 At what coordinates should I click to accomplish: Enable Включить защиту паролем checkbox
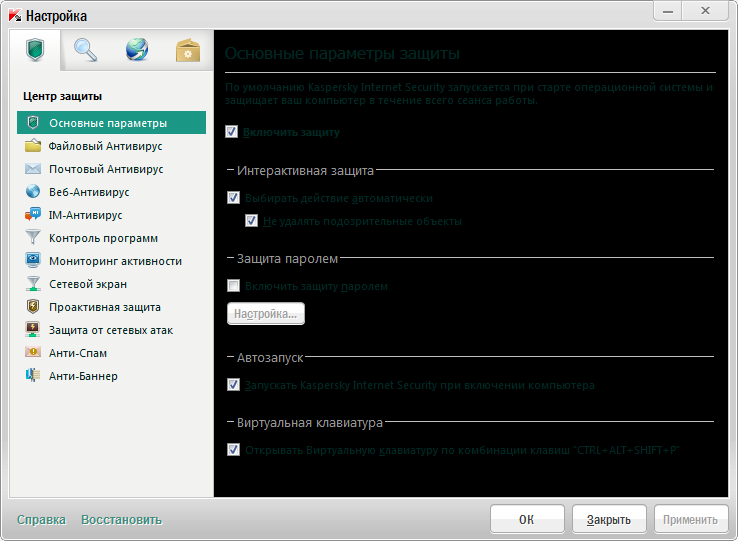coord(233,286)
